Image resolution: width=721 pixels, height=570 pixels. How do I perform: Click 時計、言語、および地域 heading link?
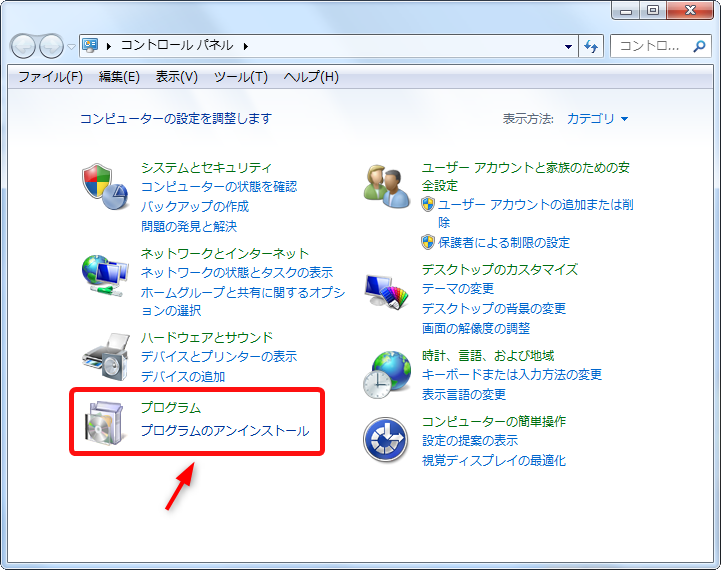(x=488, y=355)
